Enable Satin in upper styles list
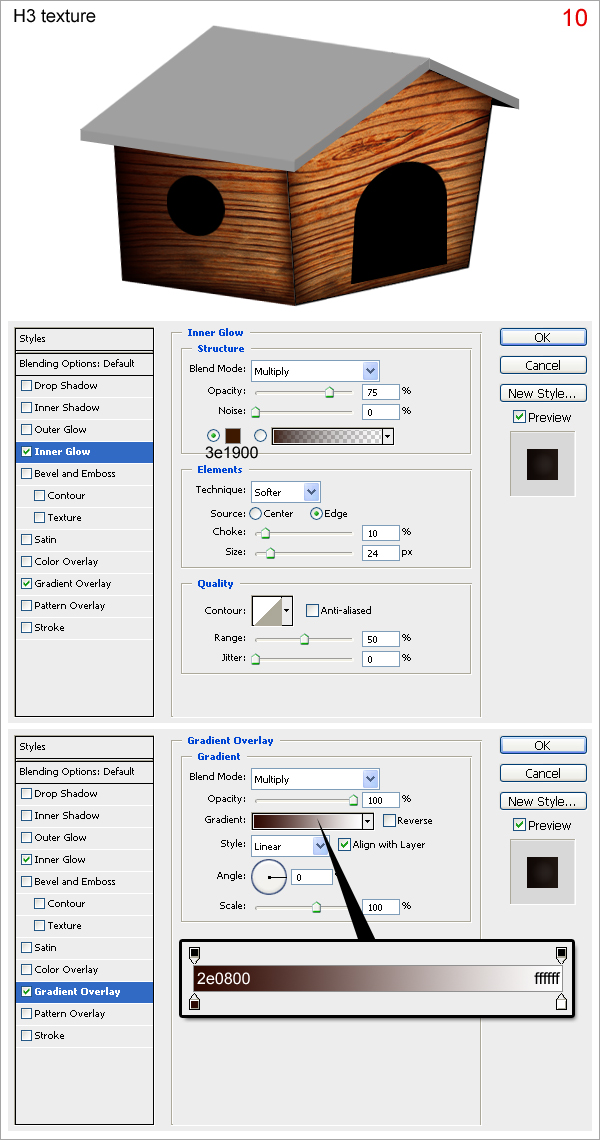Viewport: 600px width, 1140px height. (27, 539)
